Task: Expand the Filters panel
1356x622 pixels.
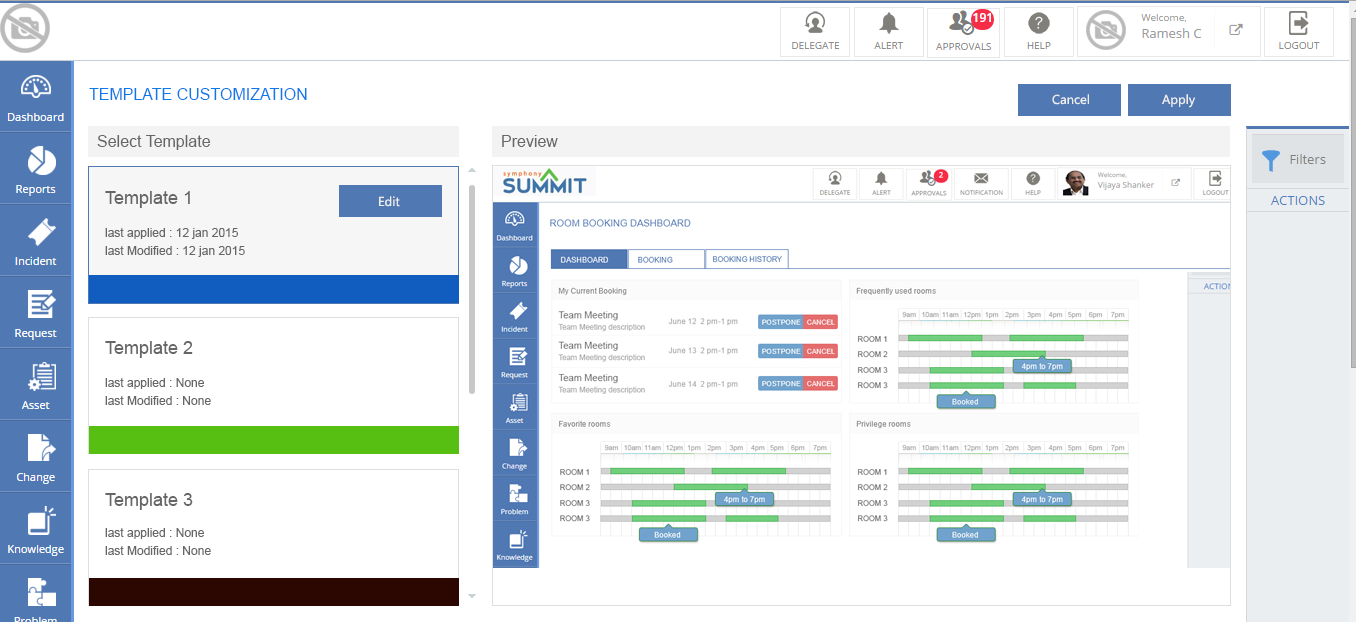Action: pos(1297,159)
